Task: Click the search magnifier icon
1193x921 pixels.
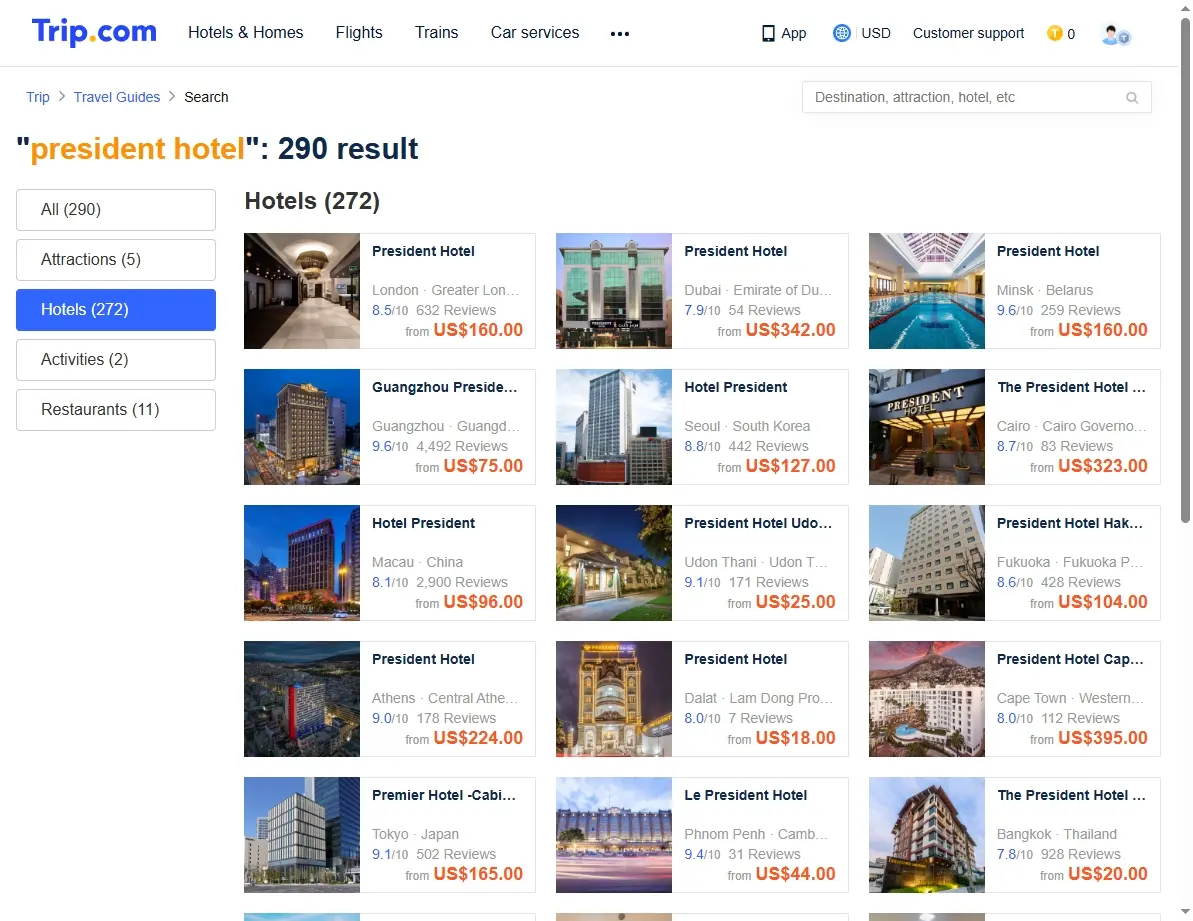Action: 1132,98
